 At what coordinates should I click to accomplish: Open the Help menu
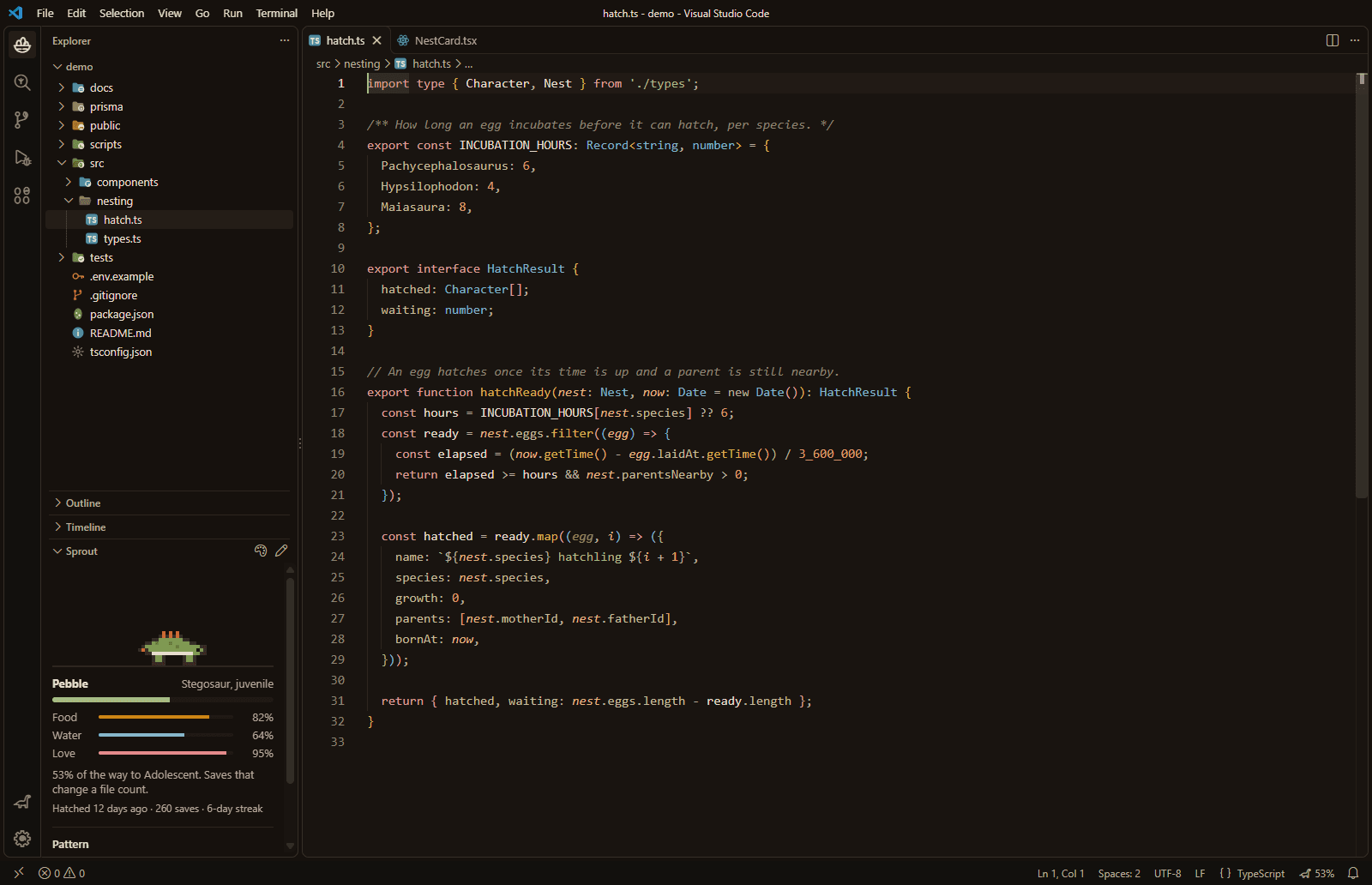(322, 13)
